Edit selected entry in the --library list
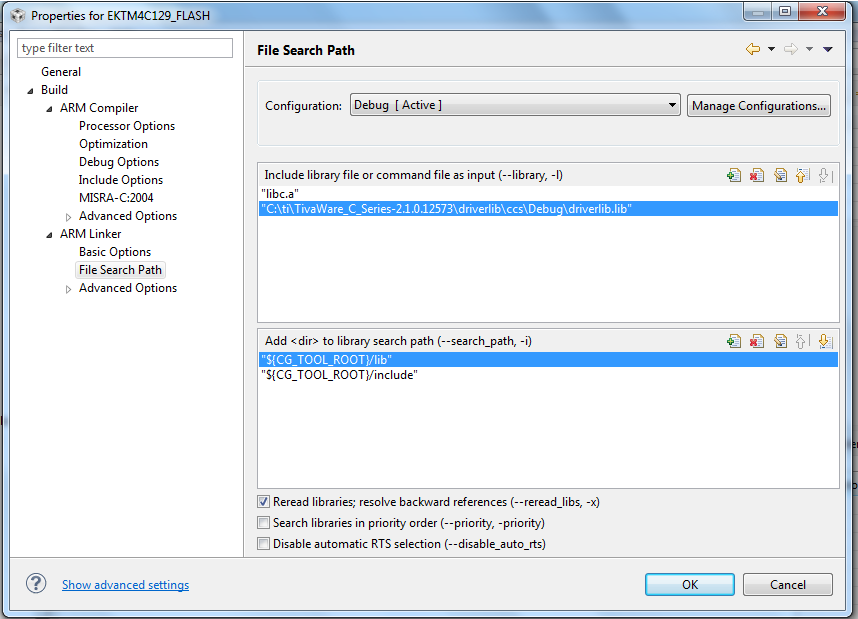This screenshot has height=619, width=858. click(780, 176)
